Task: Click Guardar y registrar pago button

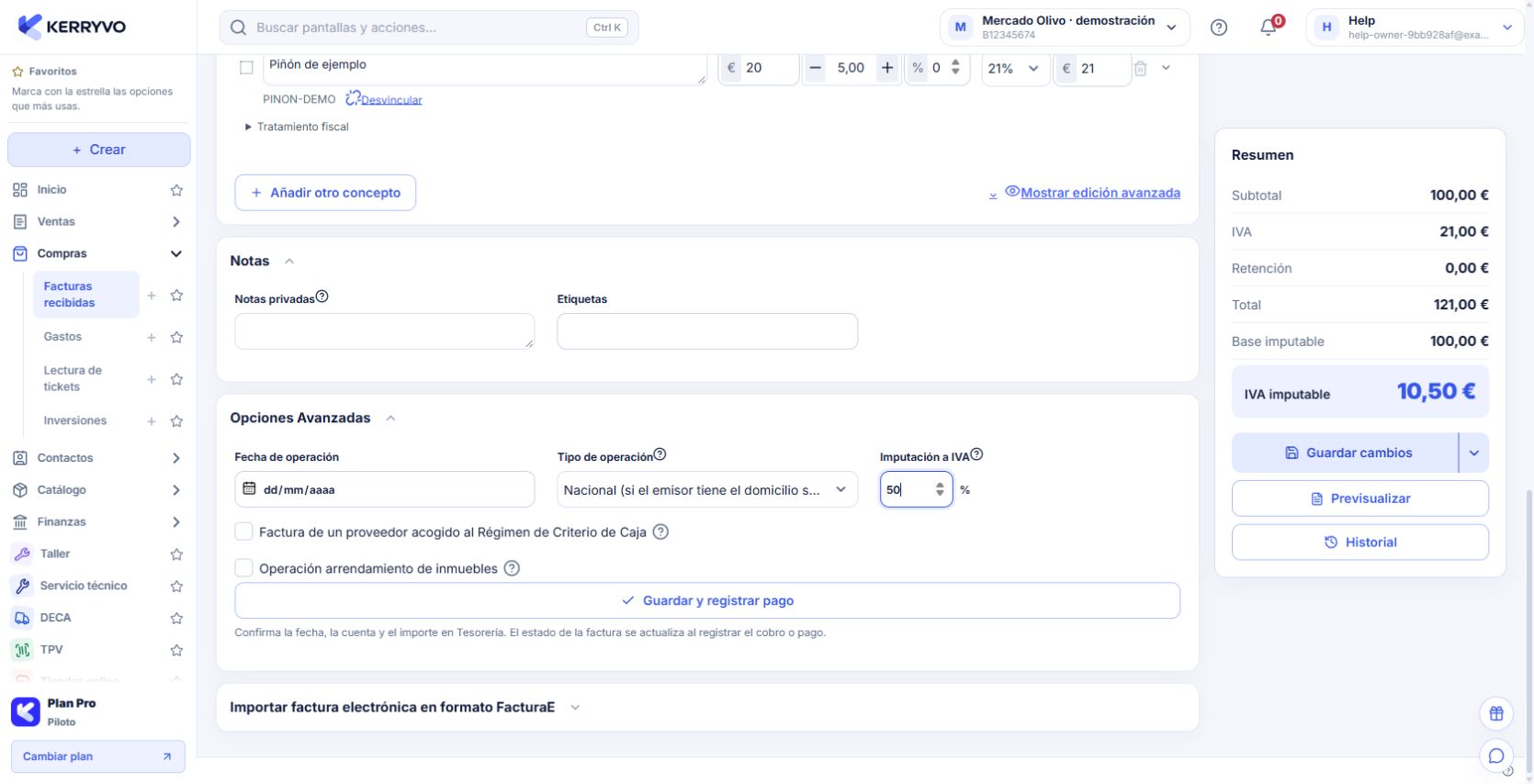Action: tap(707, 600)
